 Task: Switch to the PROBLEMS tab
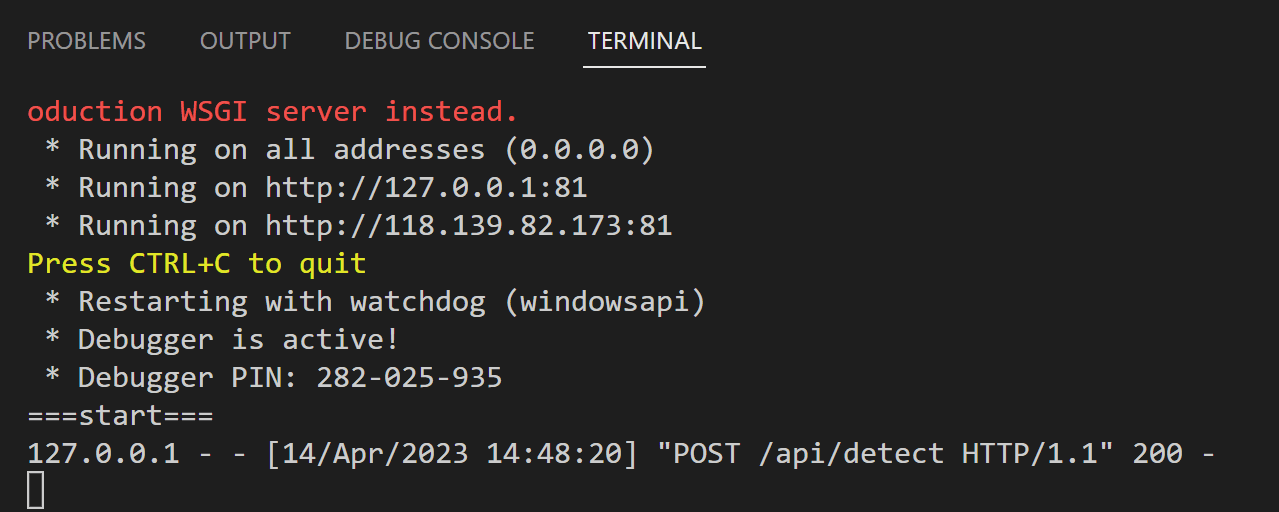86,41
